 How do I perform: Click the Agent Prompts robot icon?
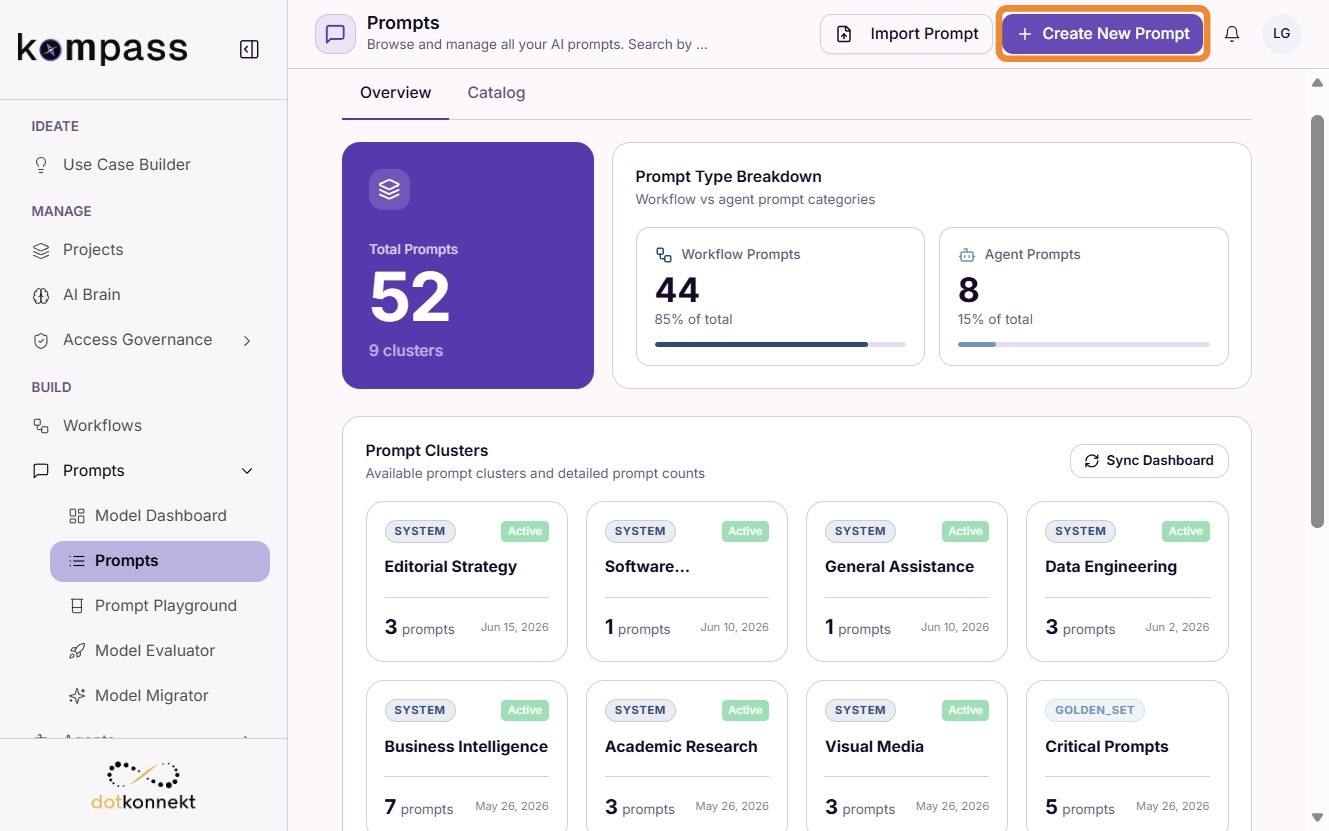pyautogui.click(x=967, y=255)
